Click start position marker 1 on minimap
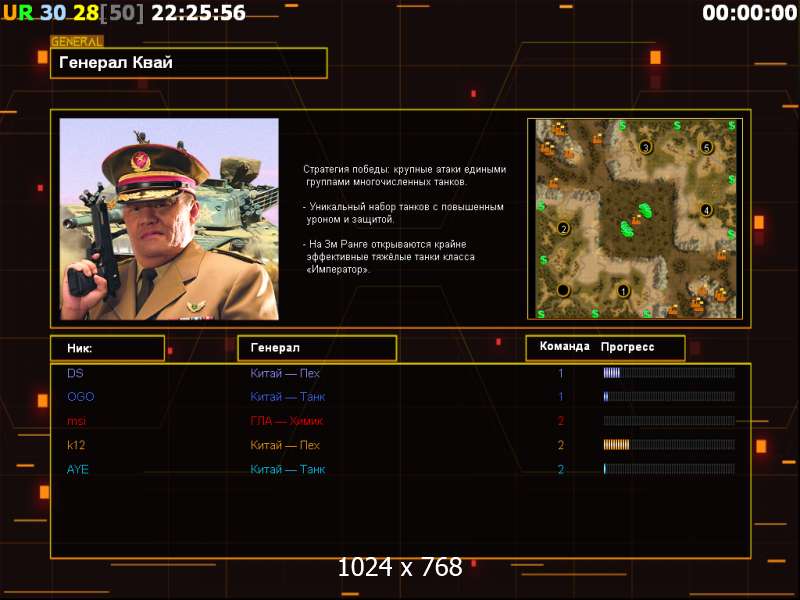Viewport: 800px width, 600px height. click(623, 291)
